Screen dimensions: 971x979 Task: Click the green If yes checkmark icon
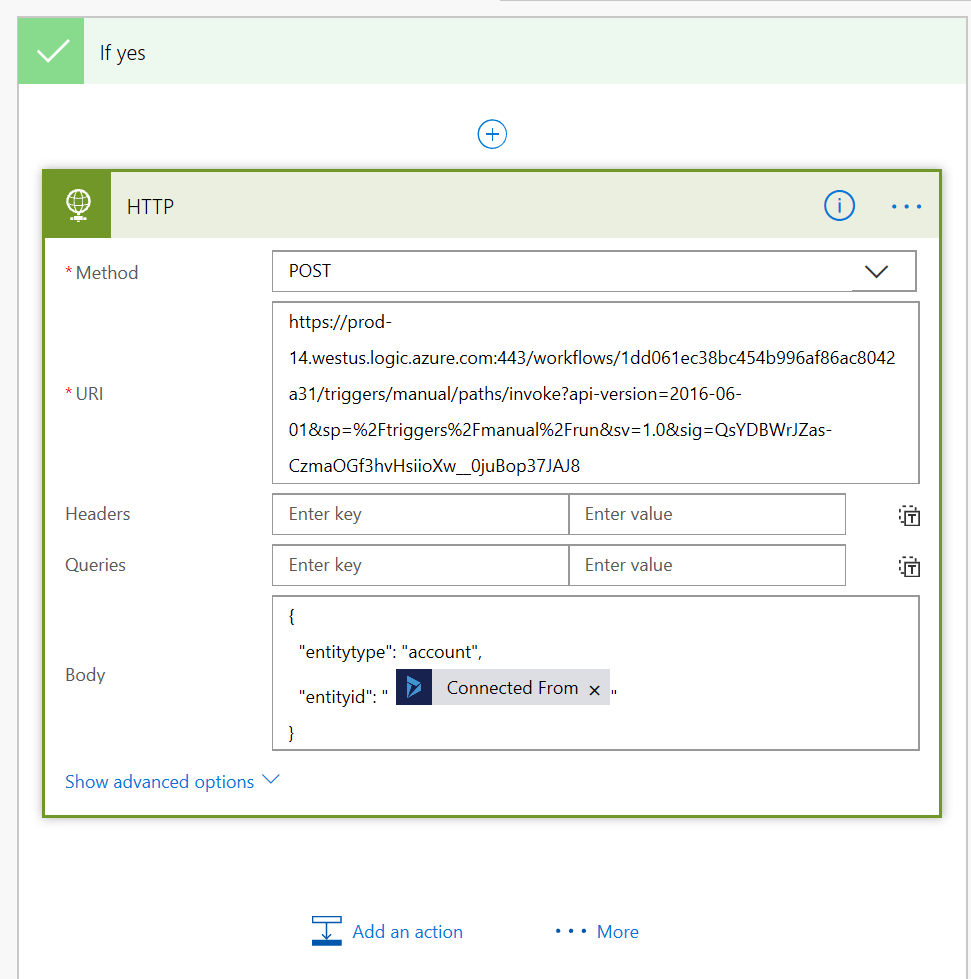52,53
